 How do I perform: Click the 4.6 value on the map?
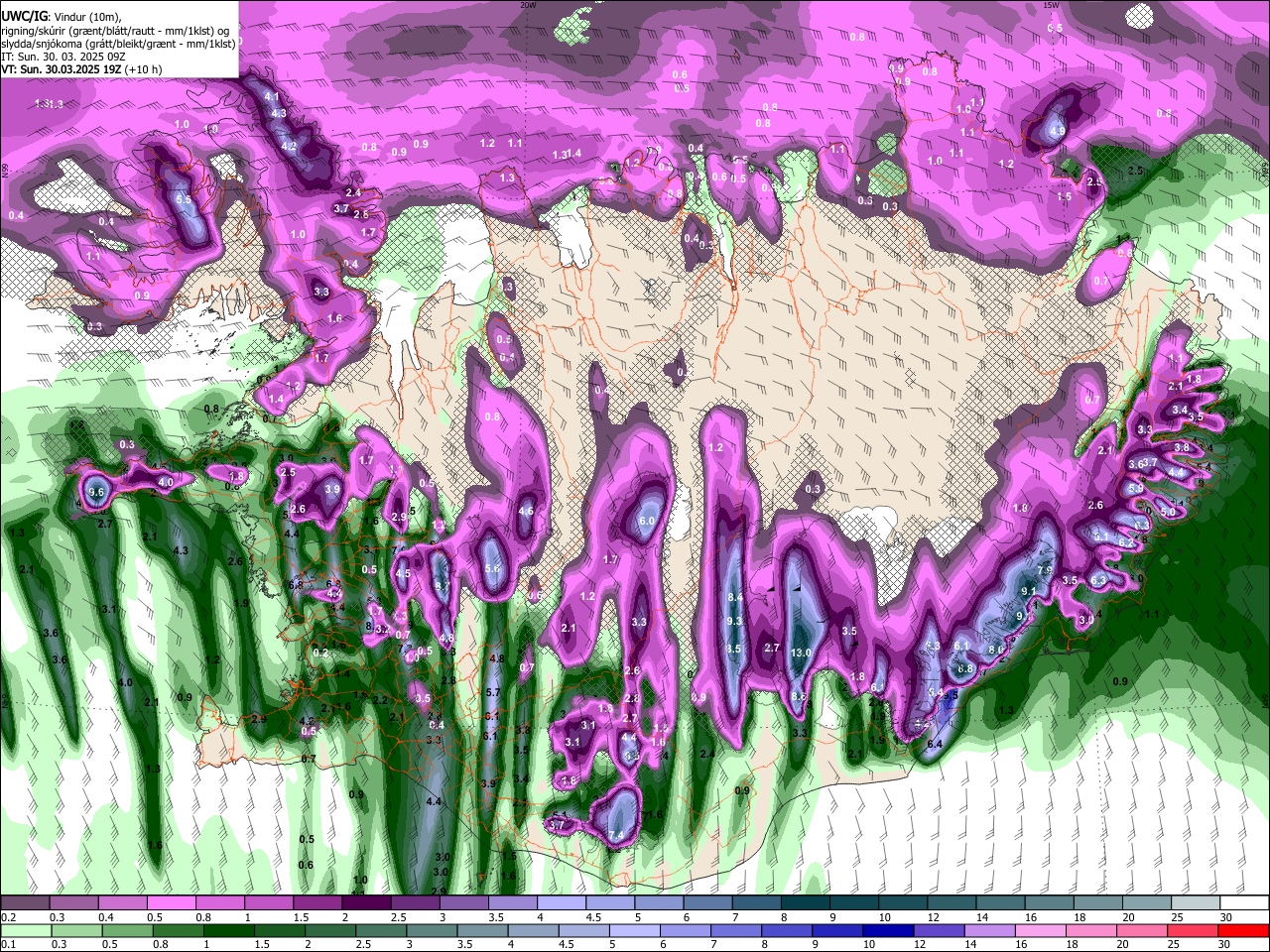(526, 512)
